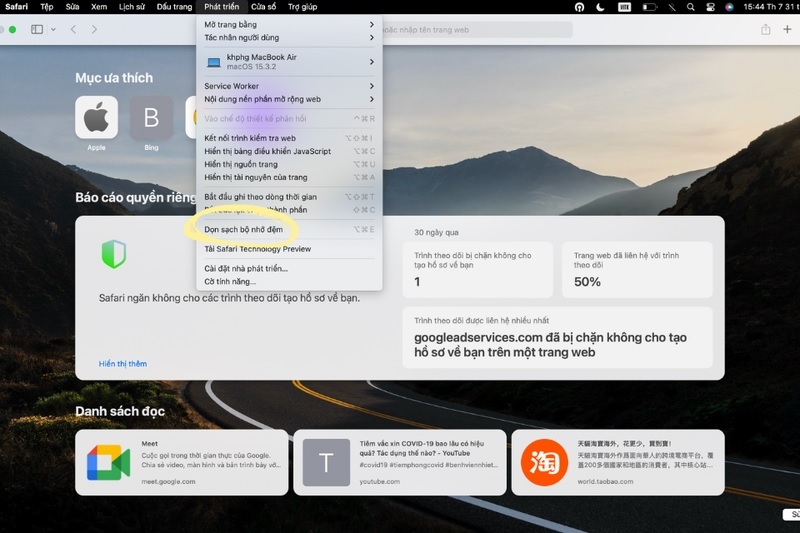Open the Meet reading list icon

tap(108, 462)
